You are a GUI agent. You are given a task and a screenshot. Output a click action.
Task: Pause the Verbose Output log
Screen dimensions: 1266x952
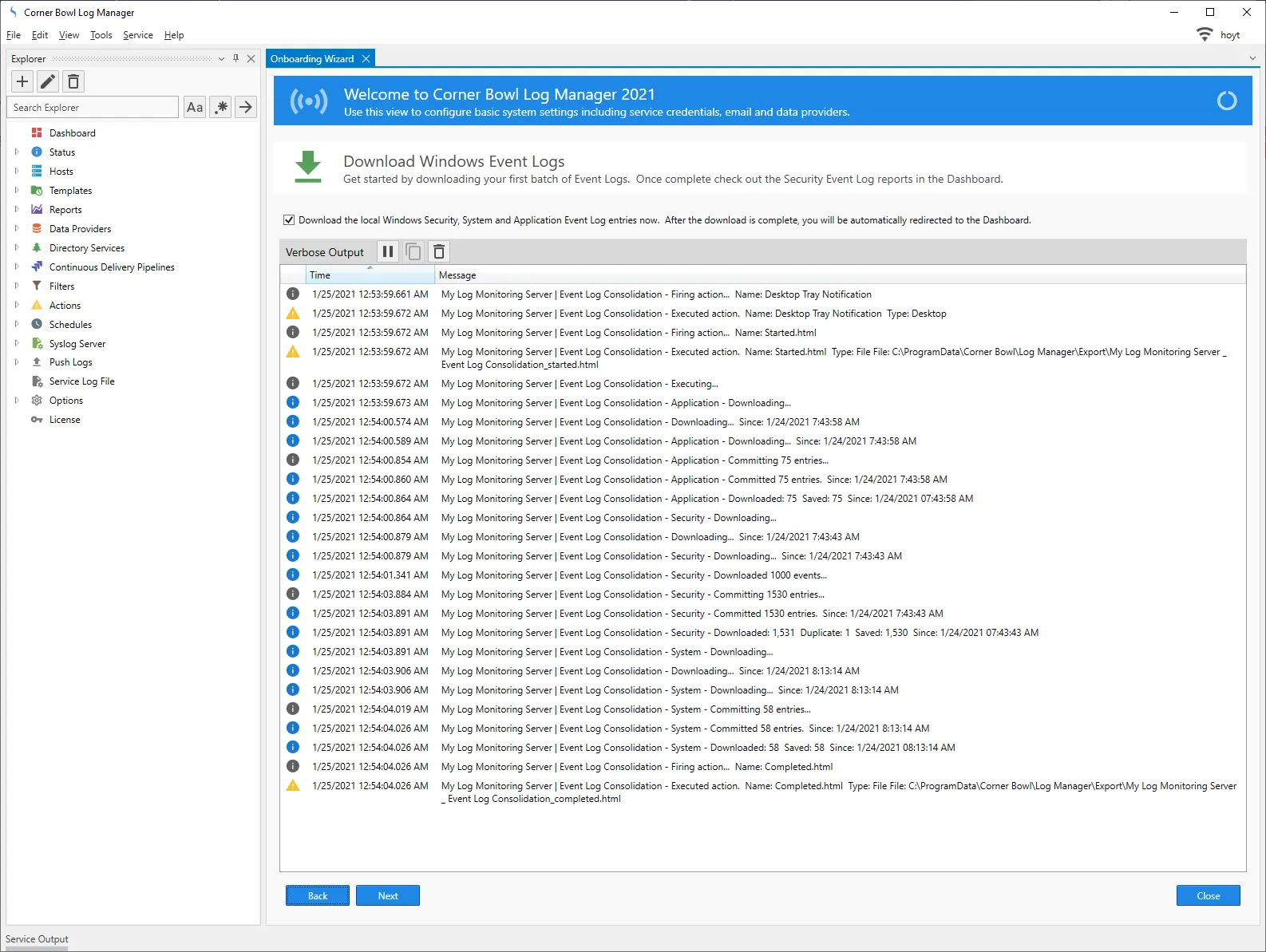pos(388,252)
